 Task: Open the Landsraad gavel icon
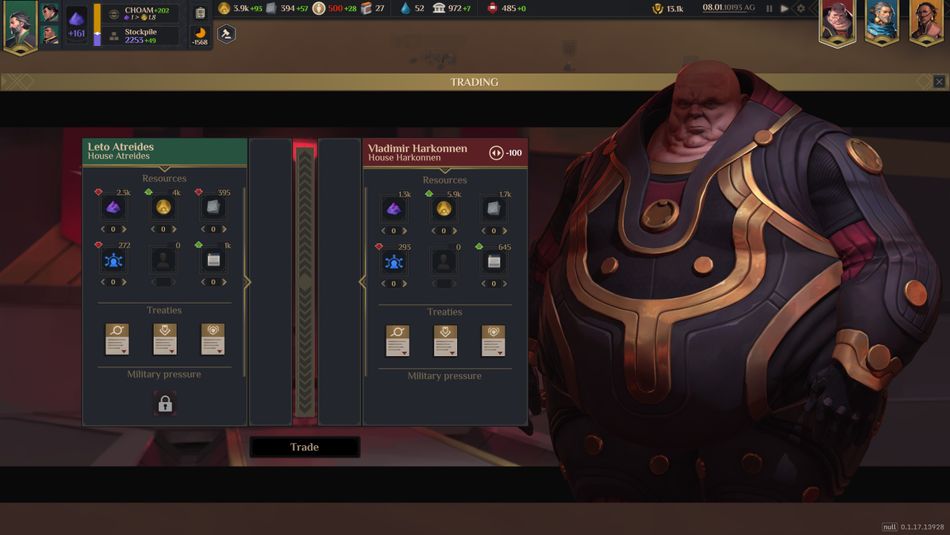(x=227, y=34)
